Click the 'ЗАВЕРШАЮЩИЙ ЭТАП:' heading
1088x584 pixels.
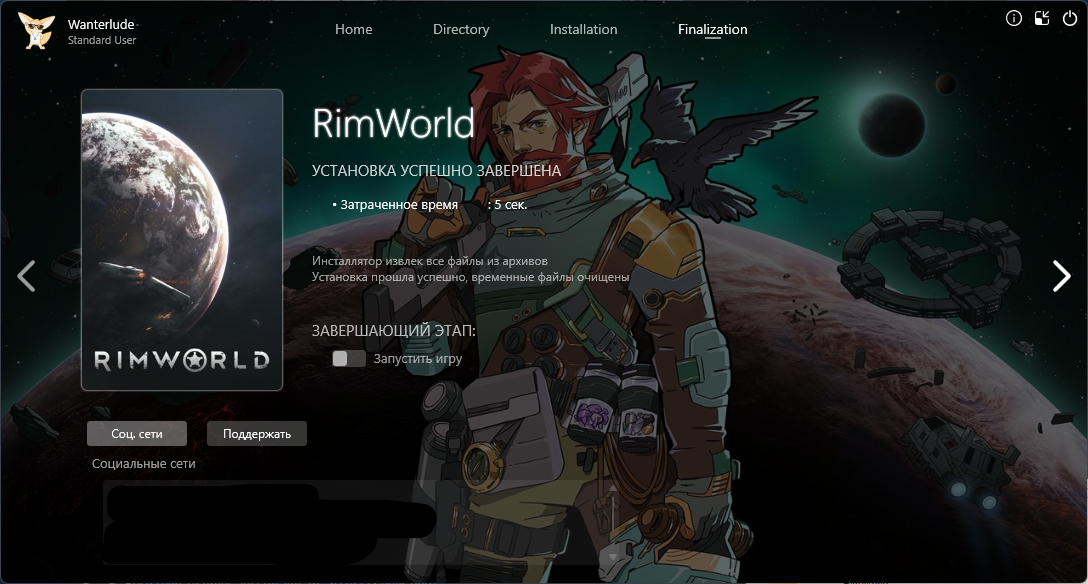[x=393, y=331]
